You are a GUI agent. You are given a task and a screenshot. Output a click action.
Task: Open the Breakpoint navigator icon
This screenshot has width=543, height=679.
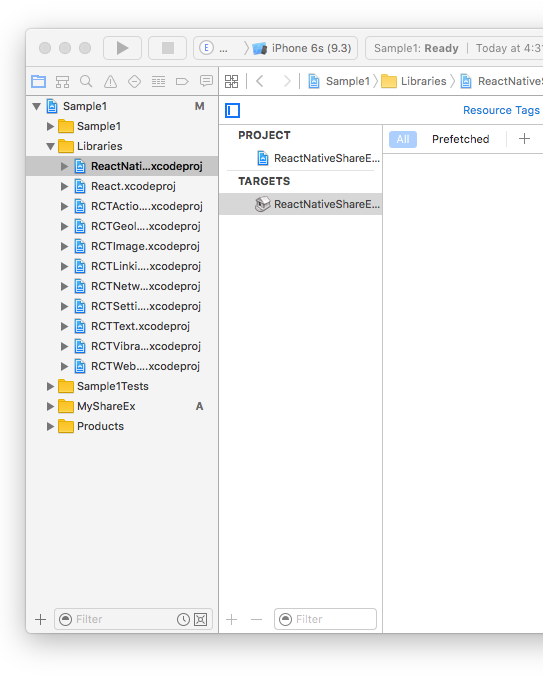(x=182, y=81)
